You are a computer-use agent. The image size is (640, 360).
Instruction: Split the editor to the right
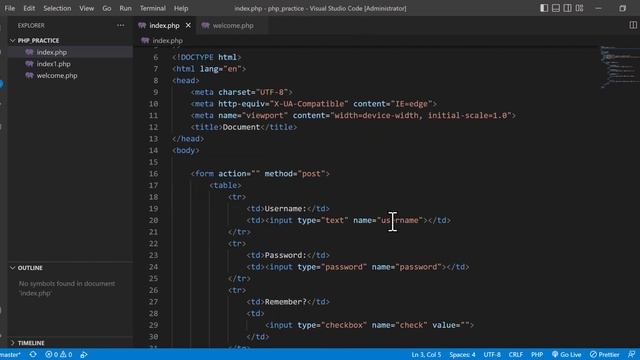pyautogui.click(x=633, y=25)
